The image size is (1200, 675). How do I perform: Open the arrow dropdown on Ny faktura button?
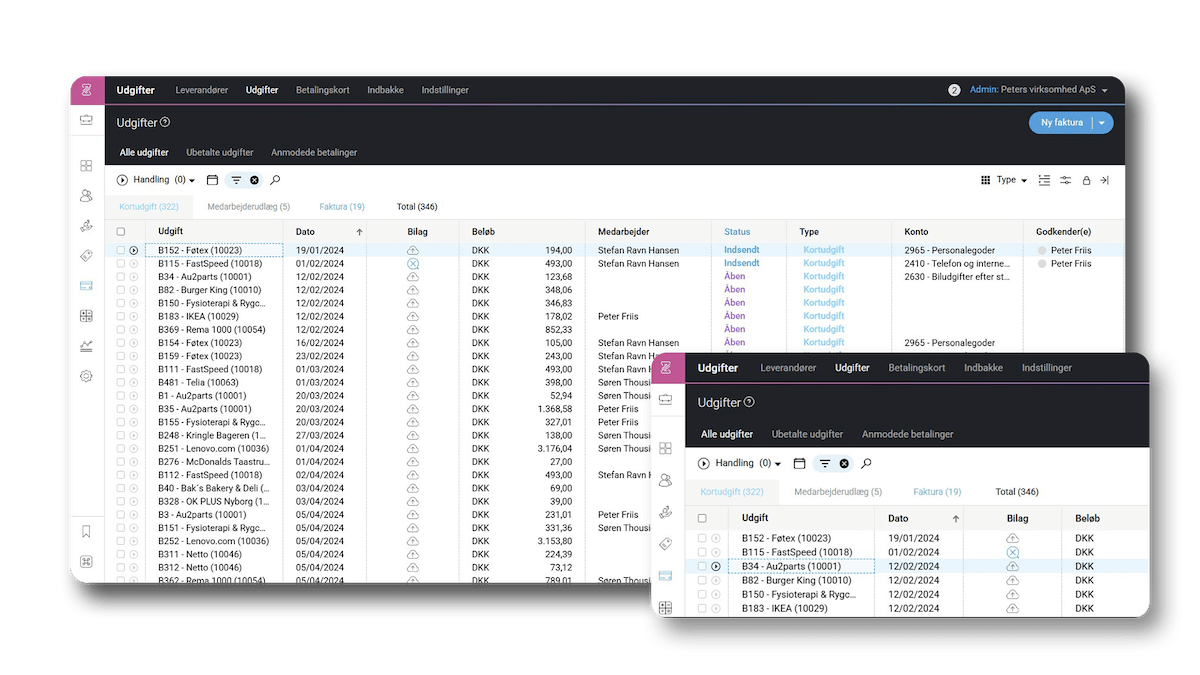click(1102, 123)
